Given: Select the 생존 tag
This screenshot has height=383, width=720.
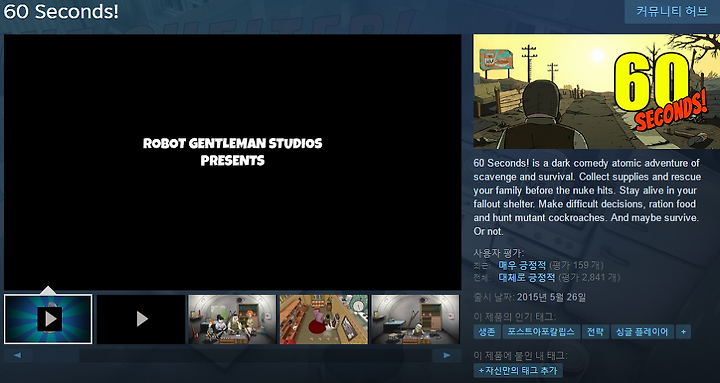Looking at the screenshot, I should pyautogui.click(x=487, y=332).
